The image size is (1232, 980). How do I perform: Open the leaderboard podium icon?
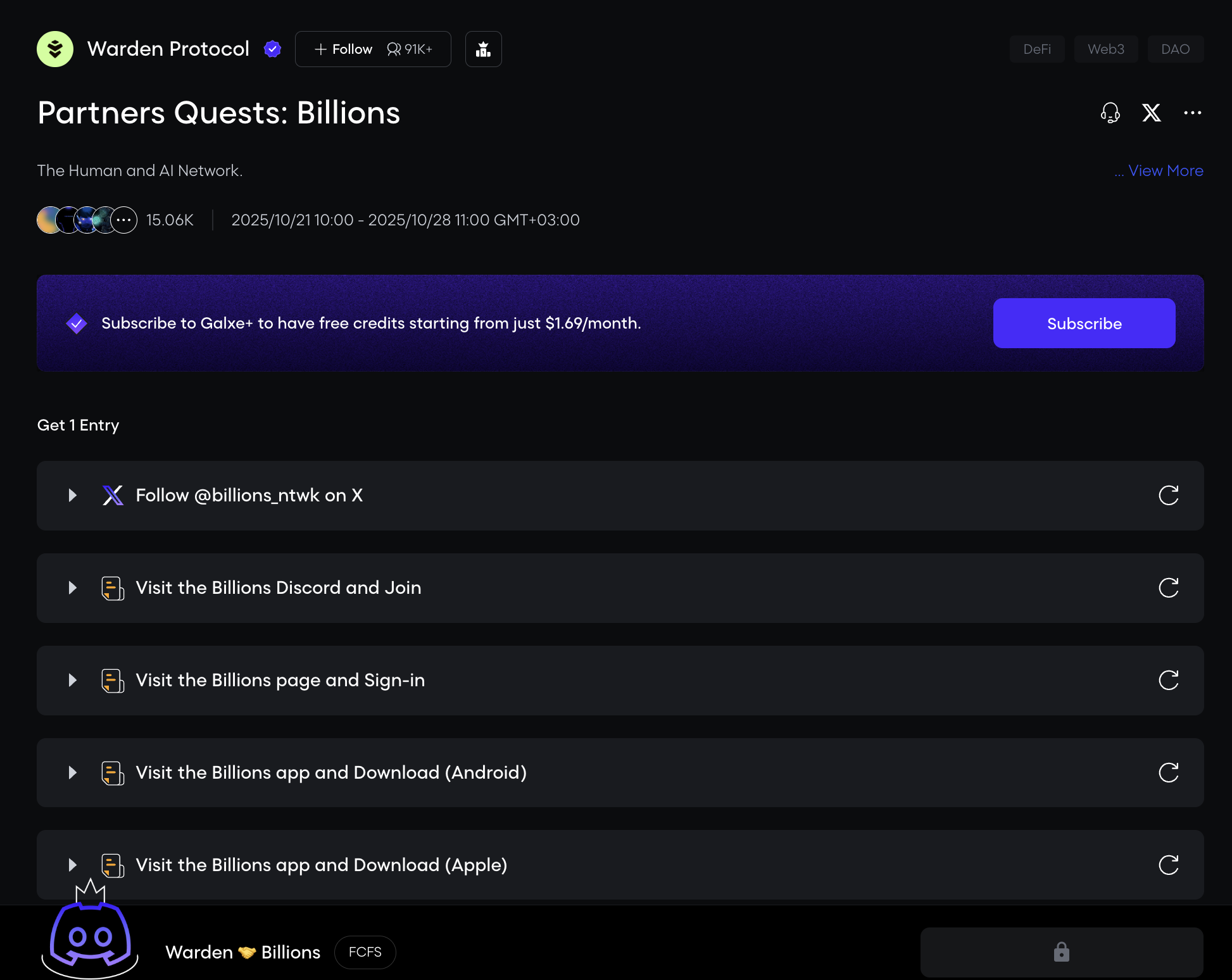click(x=483, y=49)
